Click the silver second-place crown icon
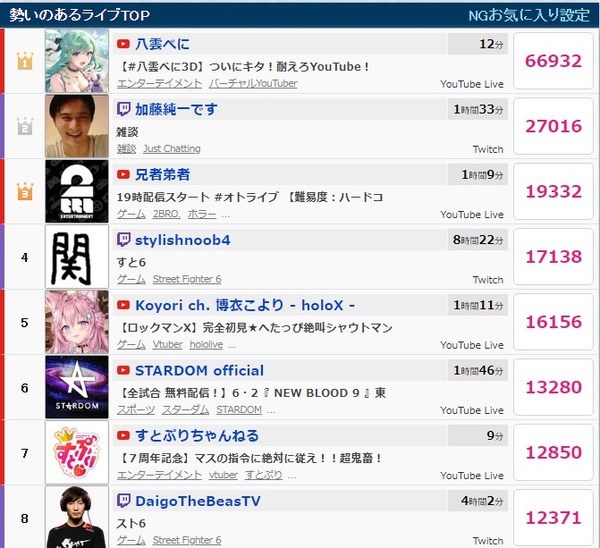Viewport: 600px width, 548px height. (25, 126)
